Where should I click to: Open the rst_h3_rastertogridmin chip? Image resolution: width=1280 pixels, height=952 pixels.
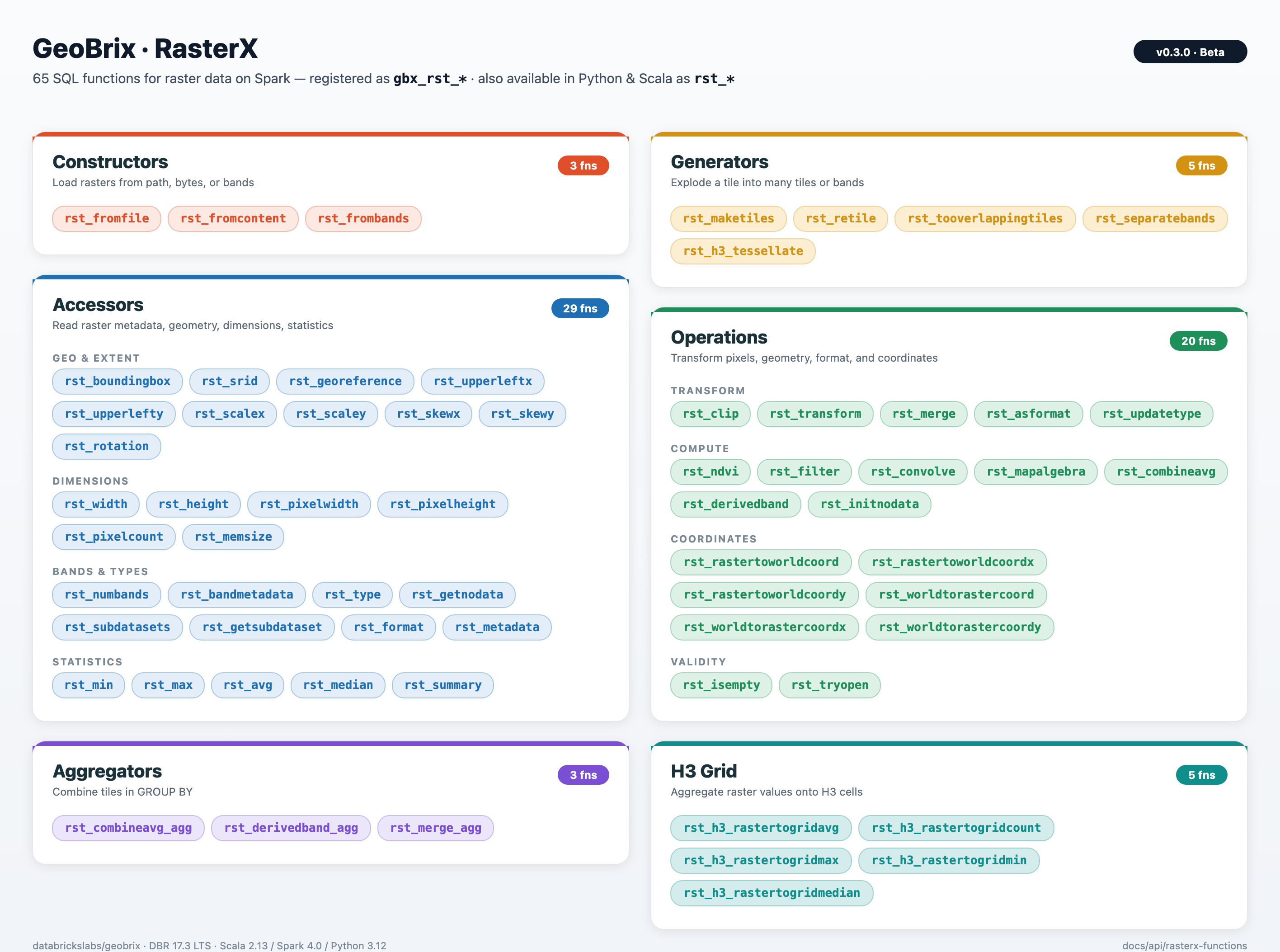coord(949,860)
